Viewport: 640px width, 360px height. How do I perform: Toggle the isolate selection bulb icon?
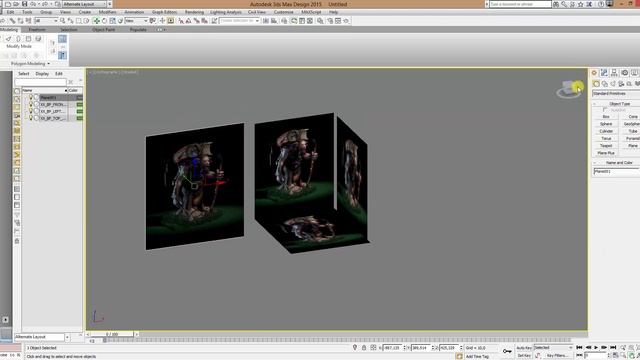click(355, 348)
